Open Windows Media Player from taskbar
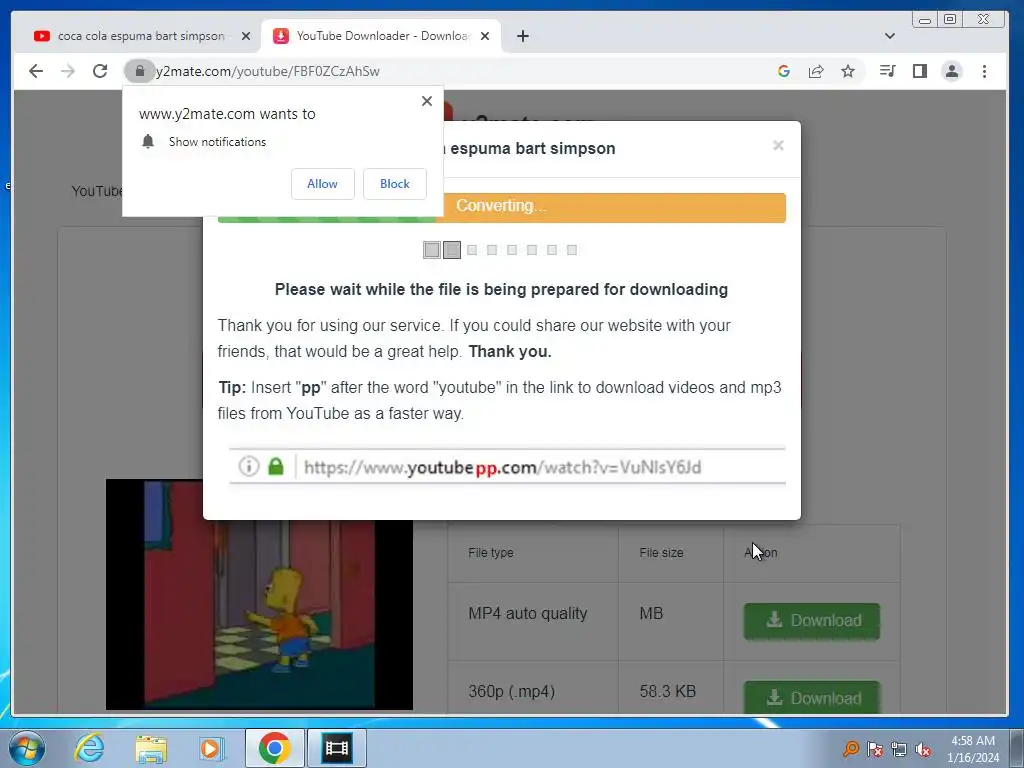1024x768 pixels. tap(212, 748)
